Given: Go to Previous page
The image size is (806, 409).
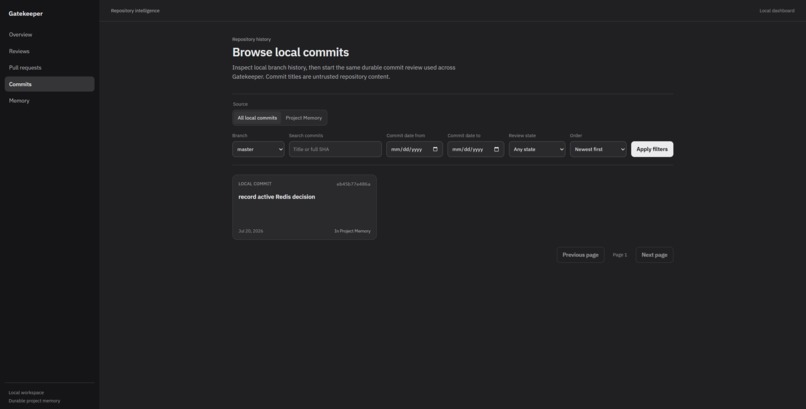Looking at the screenshot, I should [580, 255].
